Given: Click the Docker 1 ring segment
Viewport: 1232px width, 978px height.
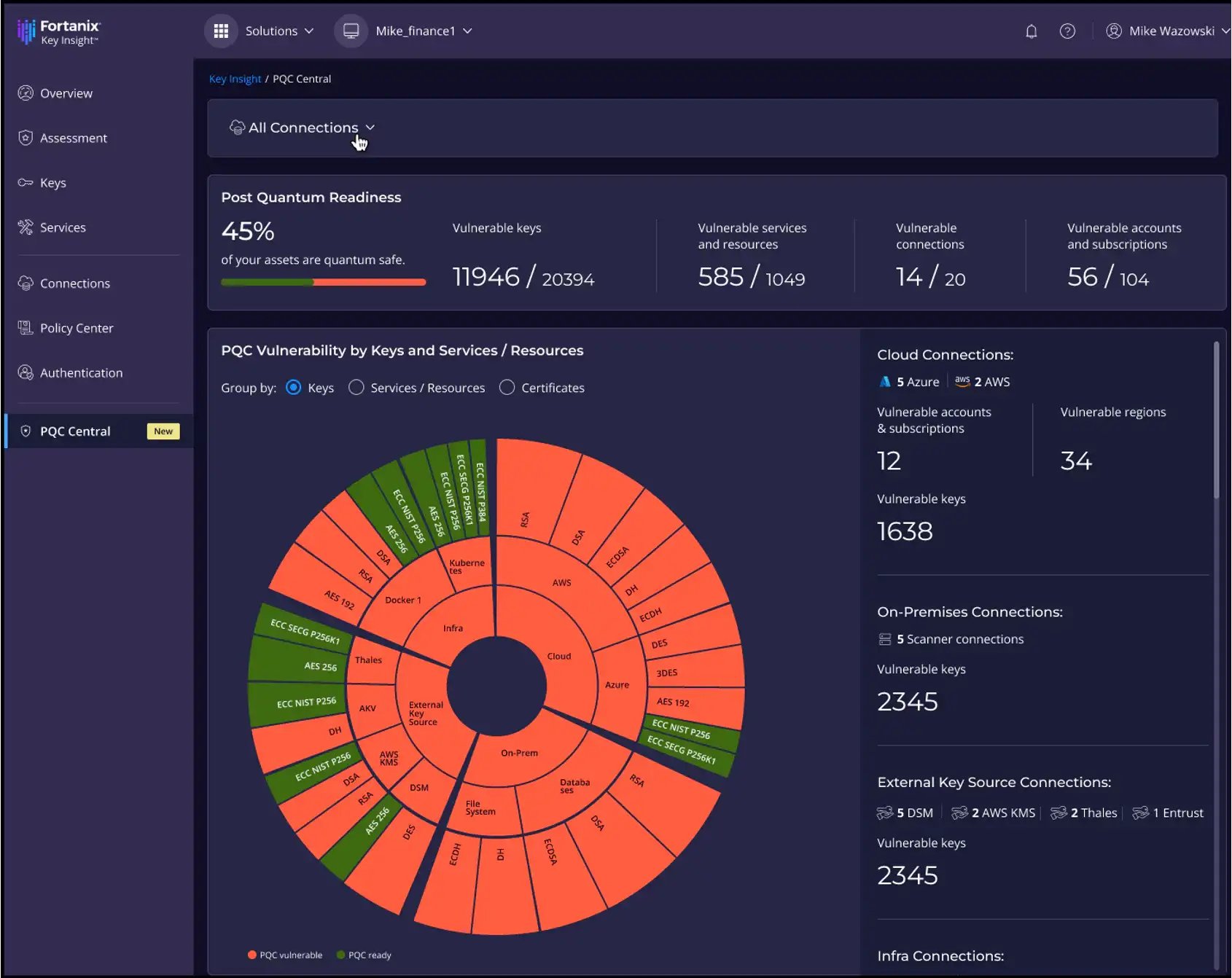Looking at the screenshot, I should click(403, 601).
